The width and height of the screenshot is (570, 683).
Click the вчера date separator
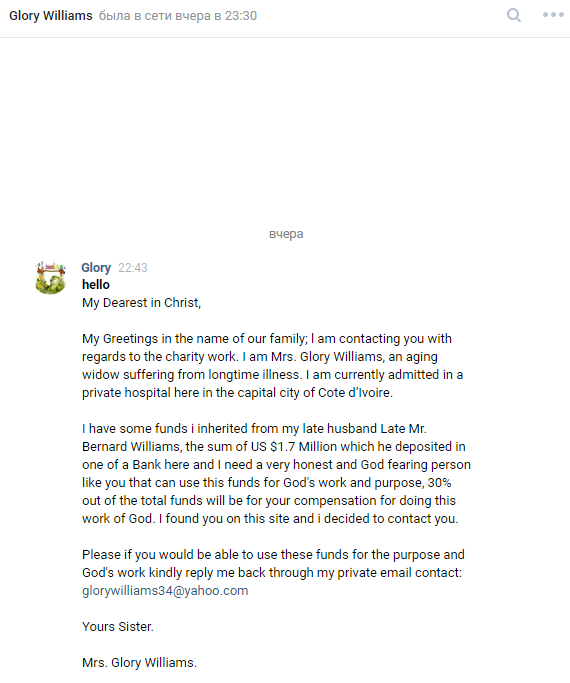coord(286,234)
